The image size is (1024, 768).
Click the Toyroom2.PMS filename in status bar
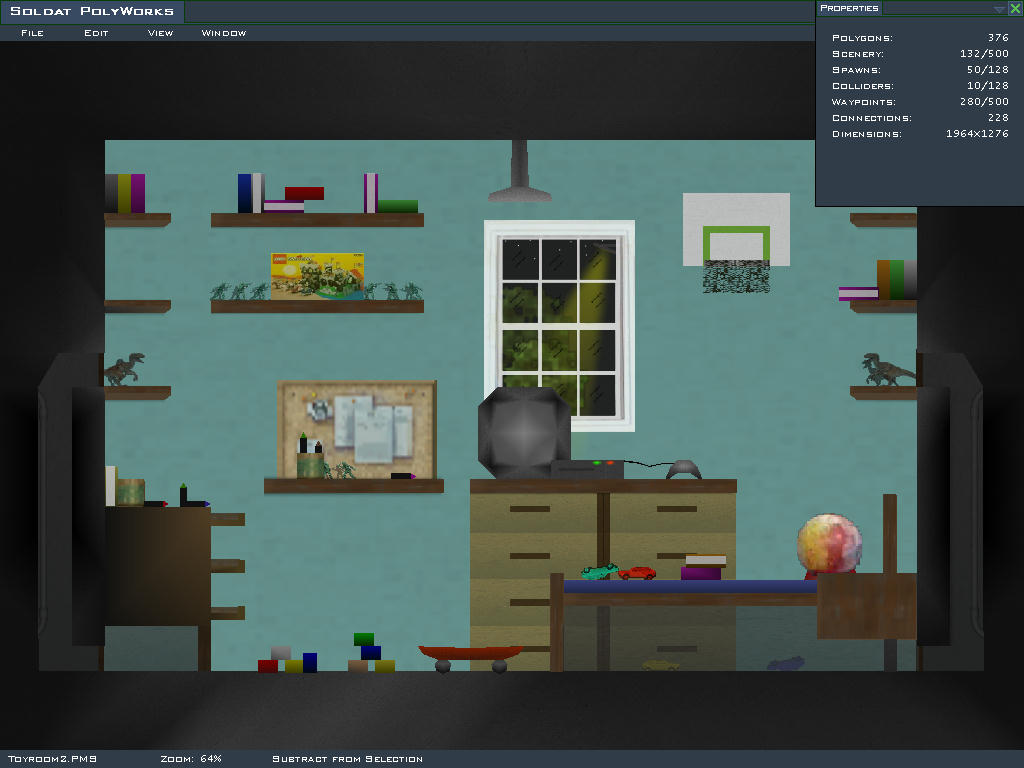coord(52,759)
